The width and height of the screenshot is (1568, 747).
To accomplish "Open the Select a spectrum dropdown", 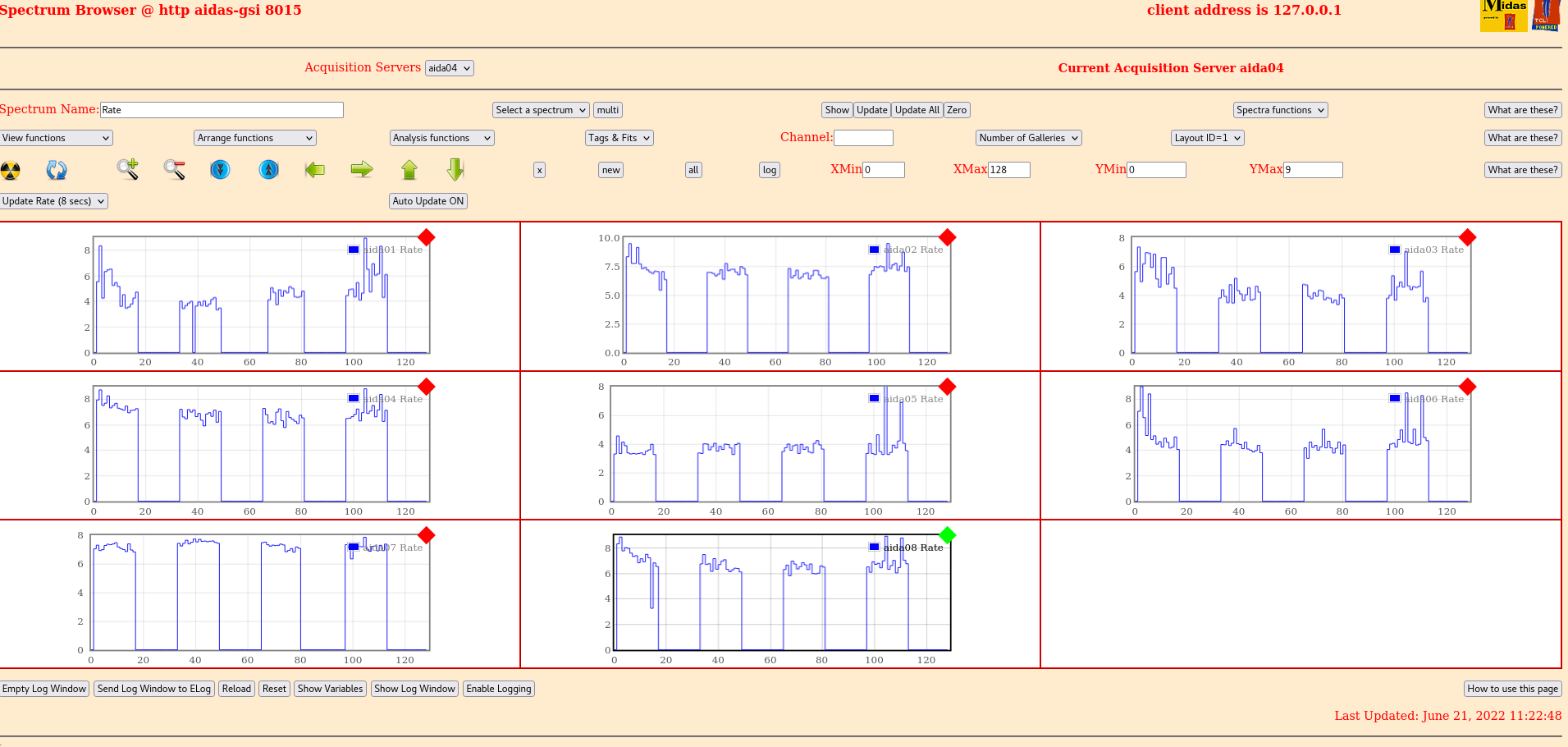I will click(x=542, y=110).
